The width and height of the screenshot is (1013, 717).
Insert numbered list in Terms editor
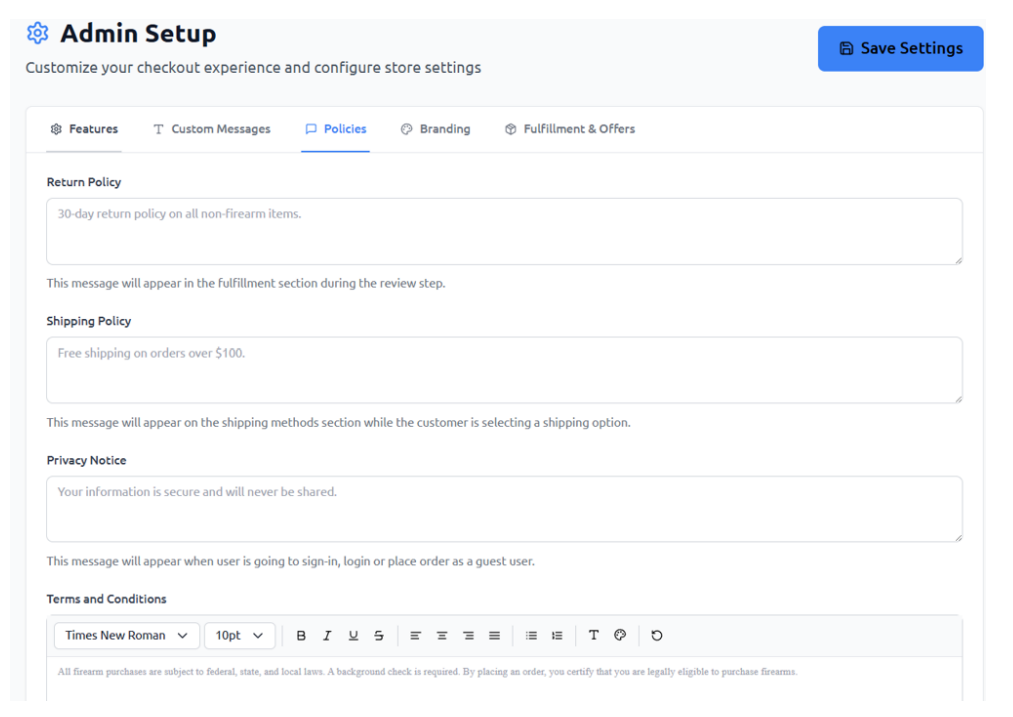tap(557, 636)
